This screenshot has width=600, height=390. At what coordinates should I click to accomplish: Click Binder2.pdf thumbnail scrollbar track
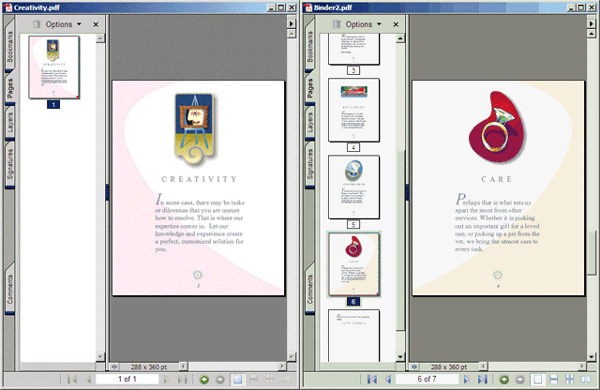pyautogui.click(x=400, y=96)
